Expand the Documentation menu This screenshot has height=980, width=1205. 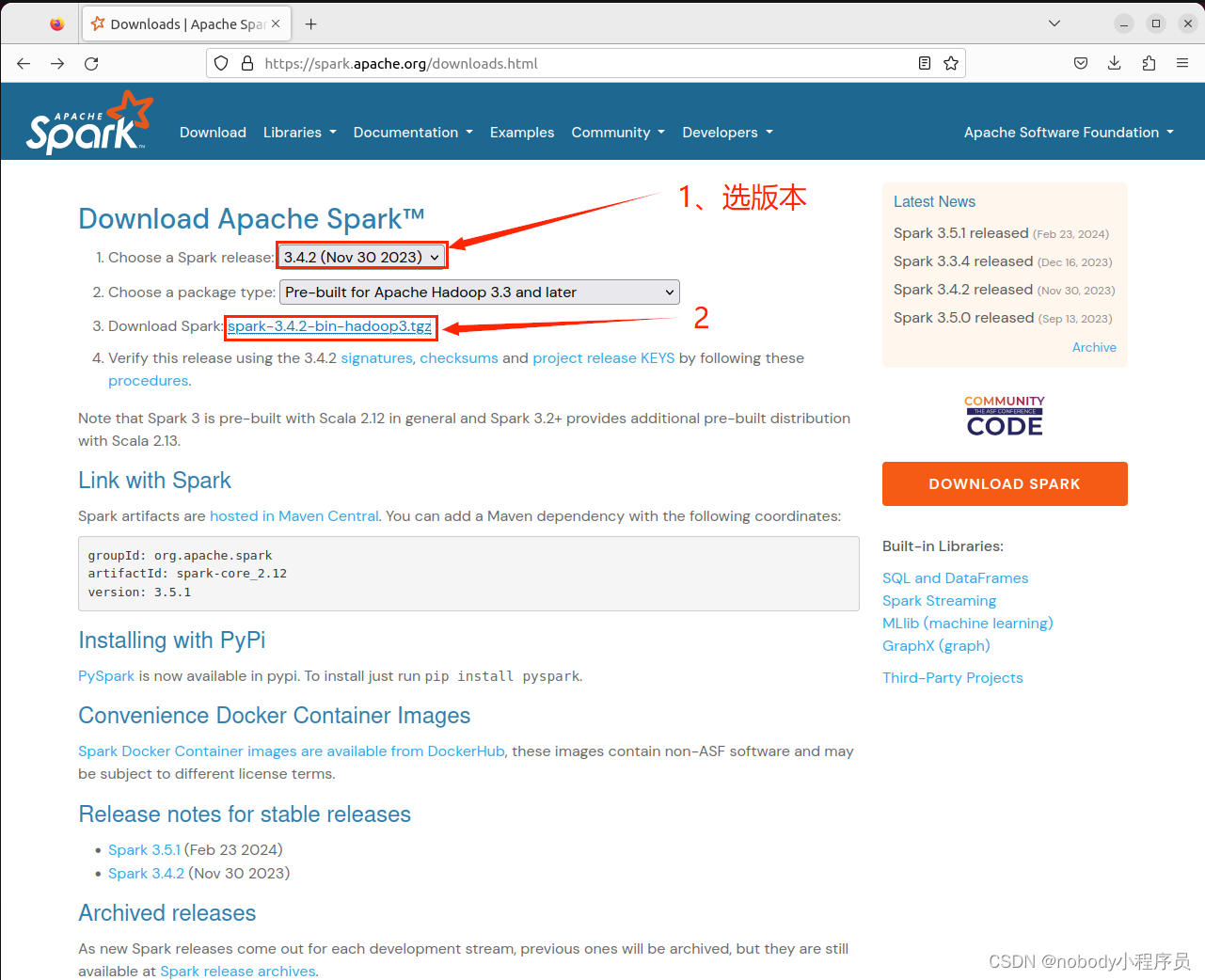tap(413, 133)
